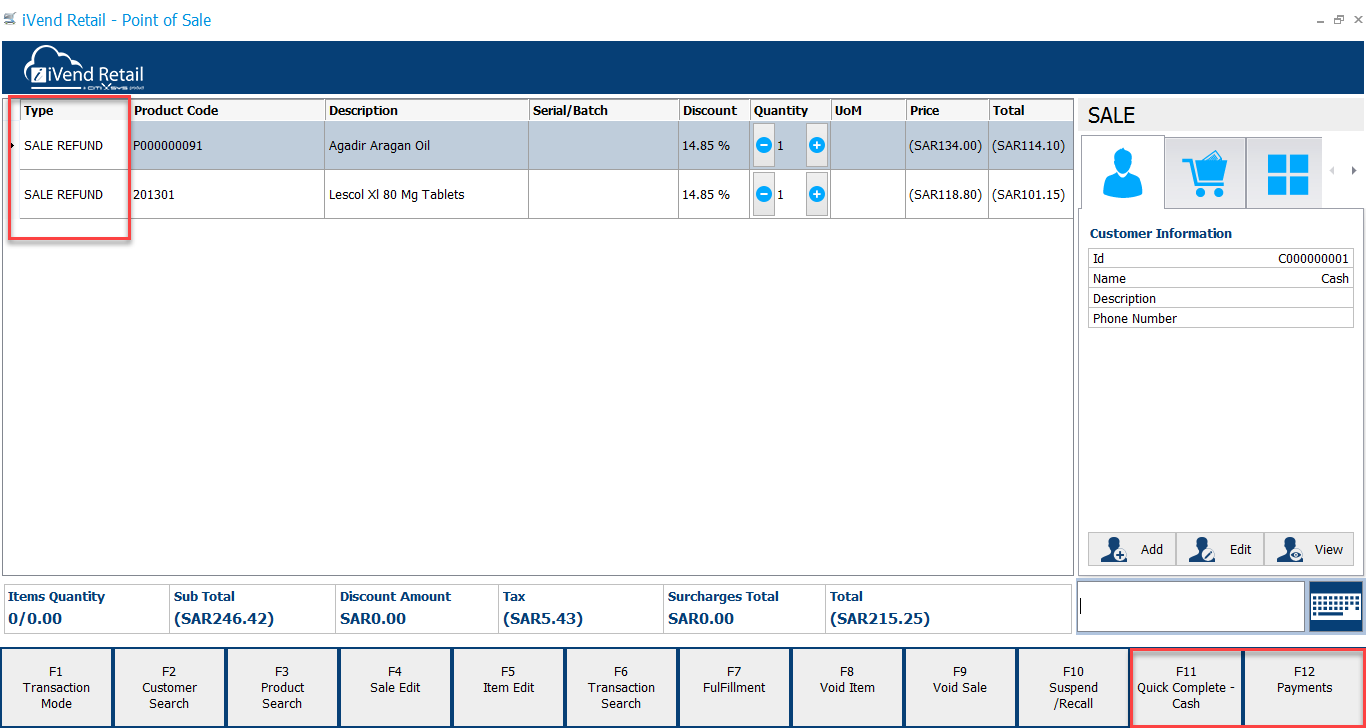The width and height of the screenshot is (1366, 728).
Task: Choose F4 Sale Edit
Action: [x=396, y=687]
